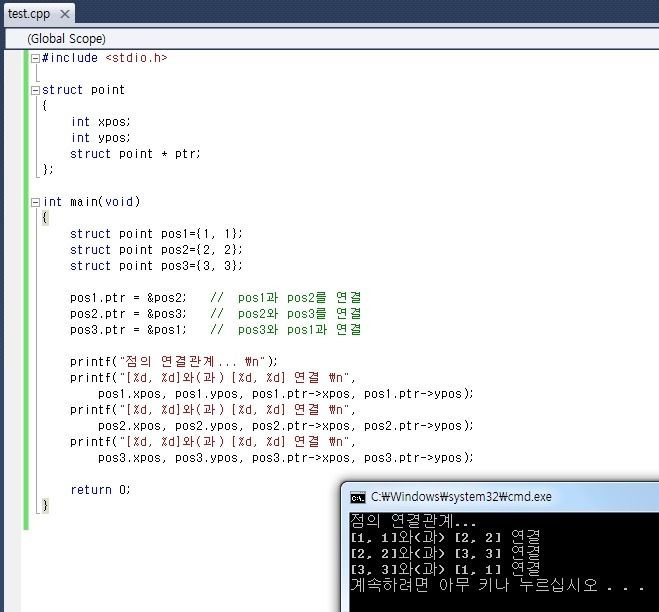Click the pos3.xpos printf arguments line

286,458
